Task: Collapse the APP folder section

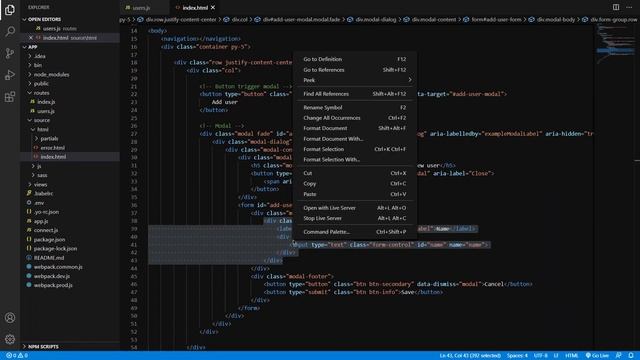Action: (33, 47)
